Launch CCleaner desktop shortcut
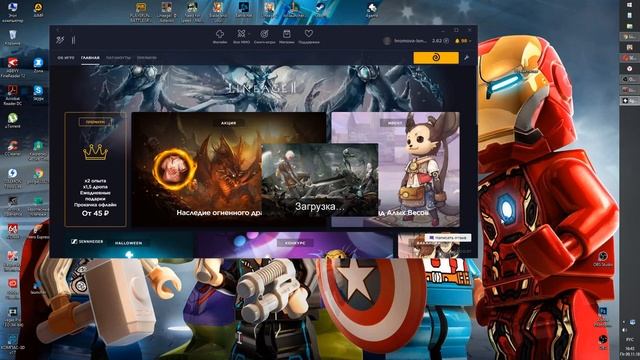Image resolution: width=640 pixels, height=360 pixels. 12,148
